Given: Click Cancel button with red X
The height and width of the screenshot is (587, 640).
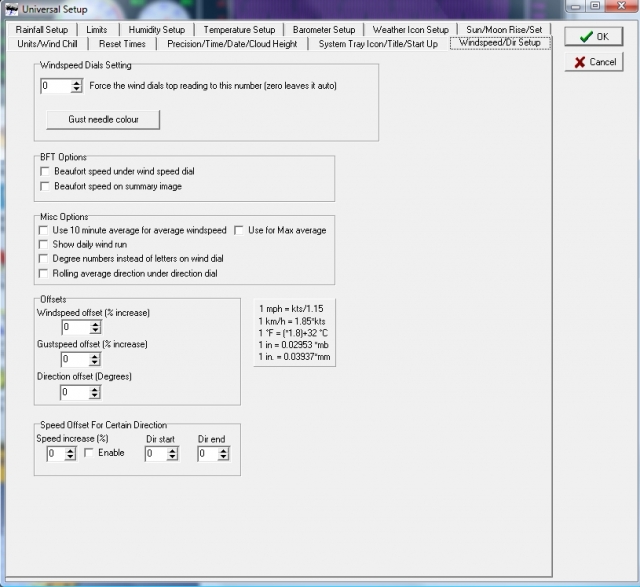Looking at the screenshot, I should pos(594,62).
